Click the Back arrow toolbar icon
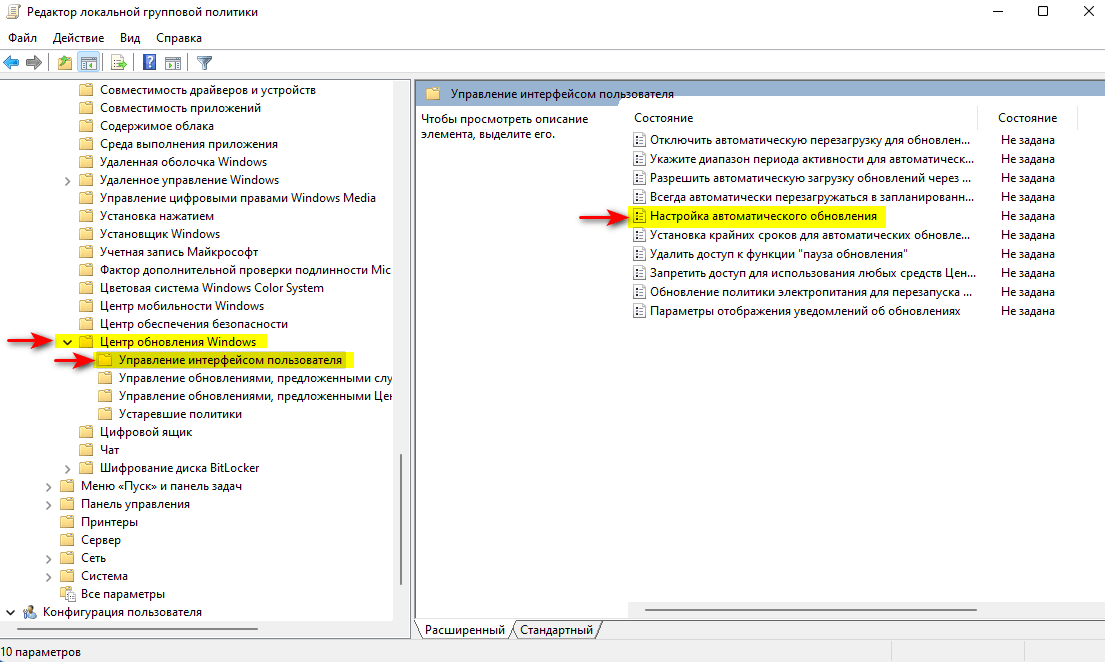Image resolution: width=1105 pixels, height=662 pixels. [x=11, y=63]
